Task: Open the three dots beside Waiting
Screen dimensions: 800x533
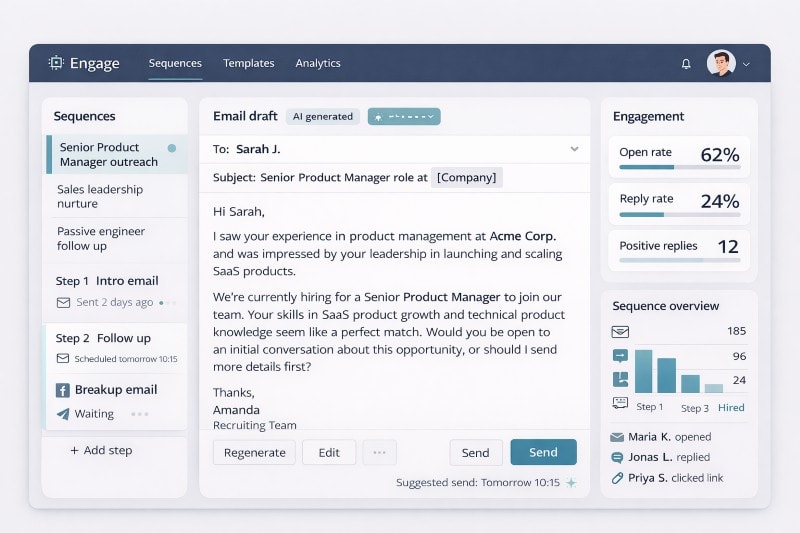Action: tap(140, 414)
